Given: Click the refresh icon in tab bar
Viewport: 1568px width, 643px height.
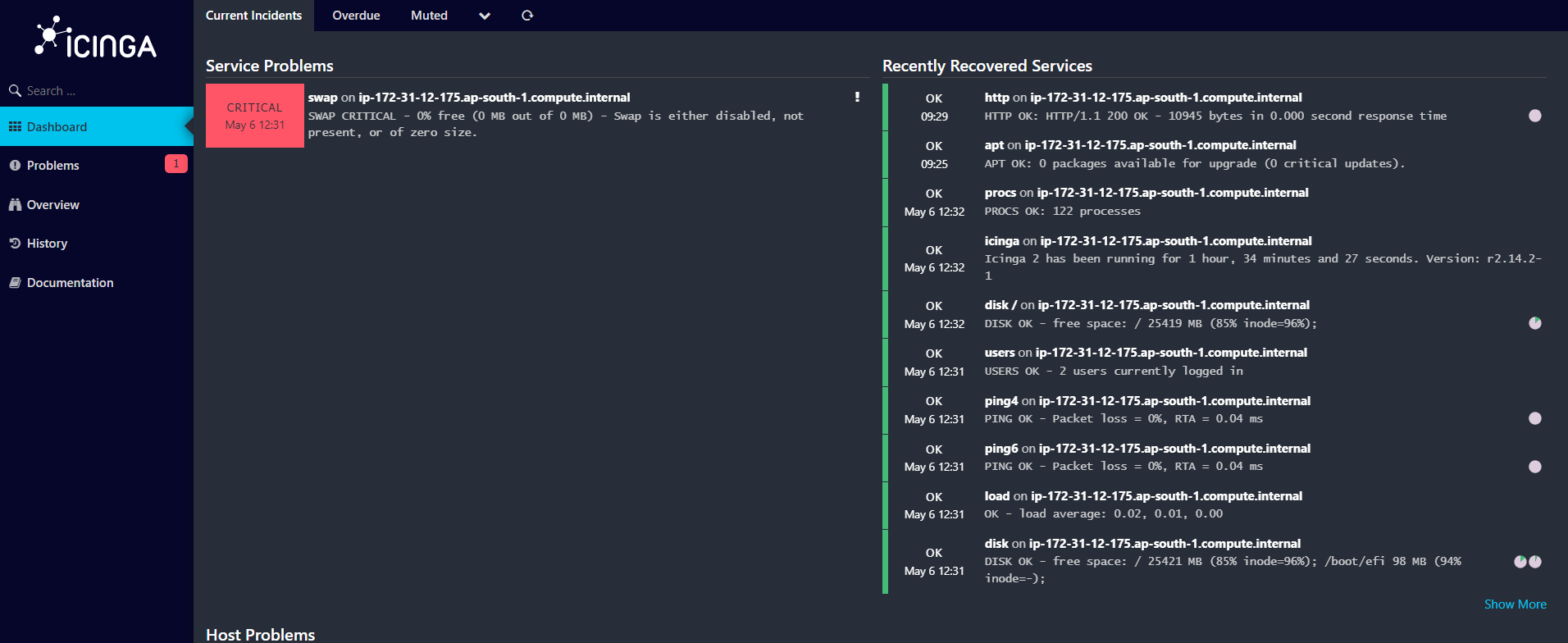Looking at the screenshot, I should click(527, 16).
